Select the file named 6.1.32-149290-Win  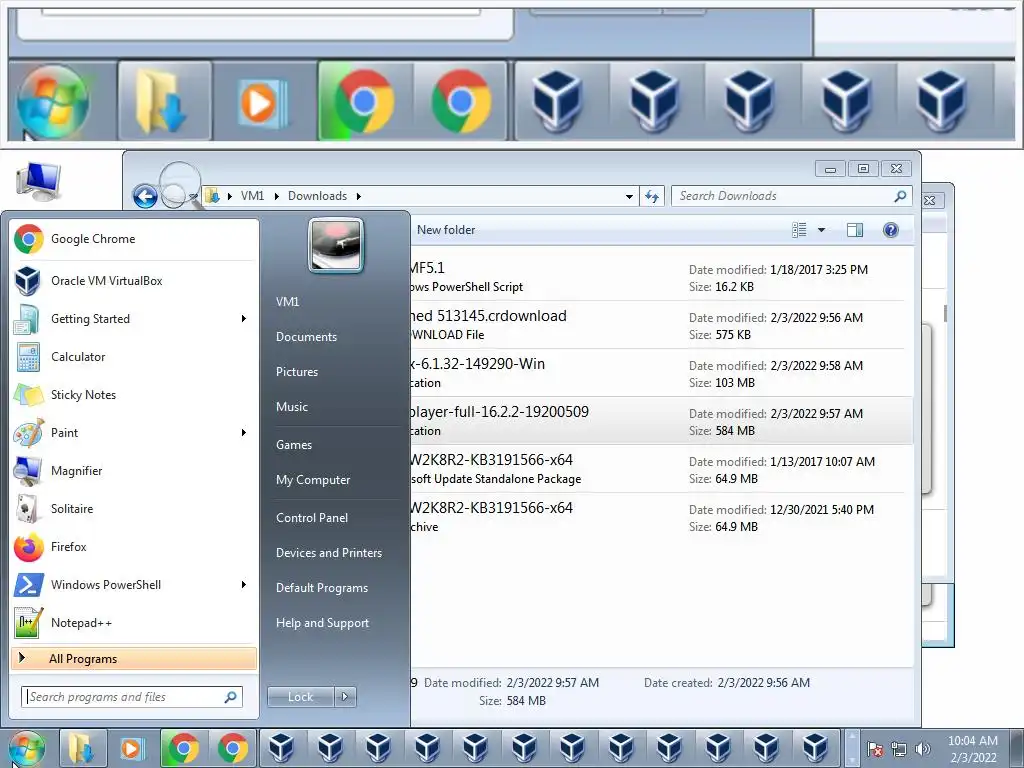pyautogui.click(x=662, y=373)
